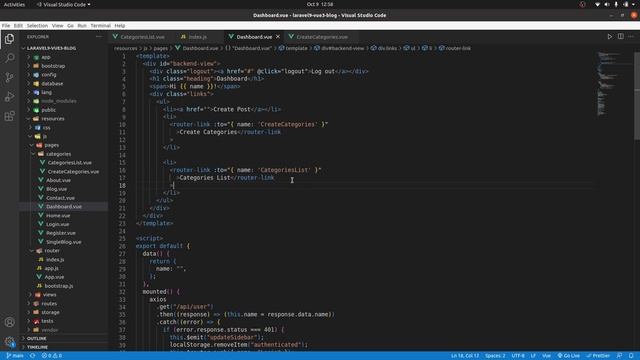Open the Help menu

(x=120, y=25)
